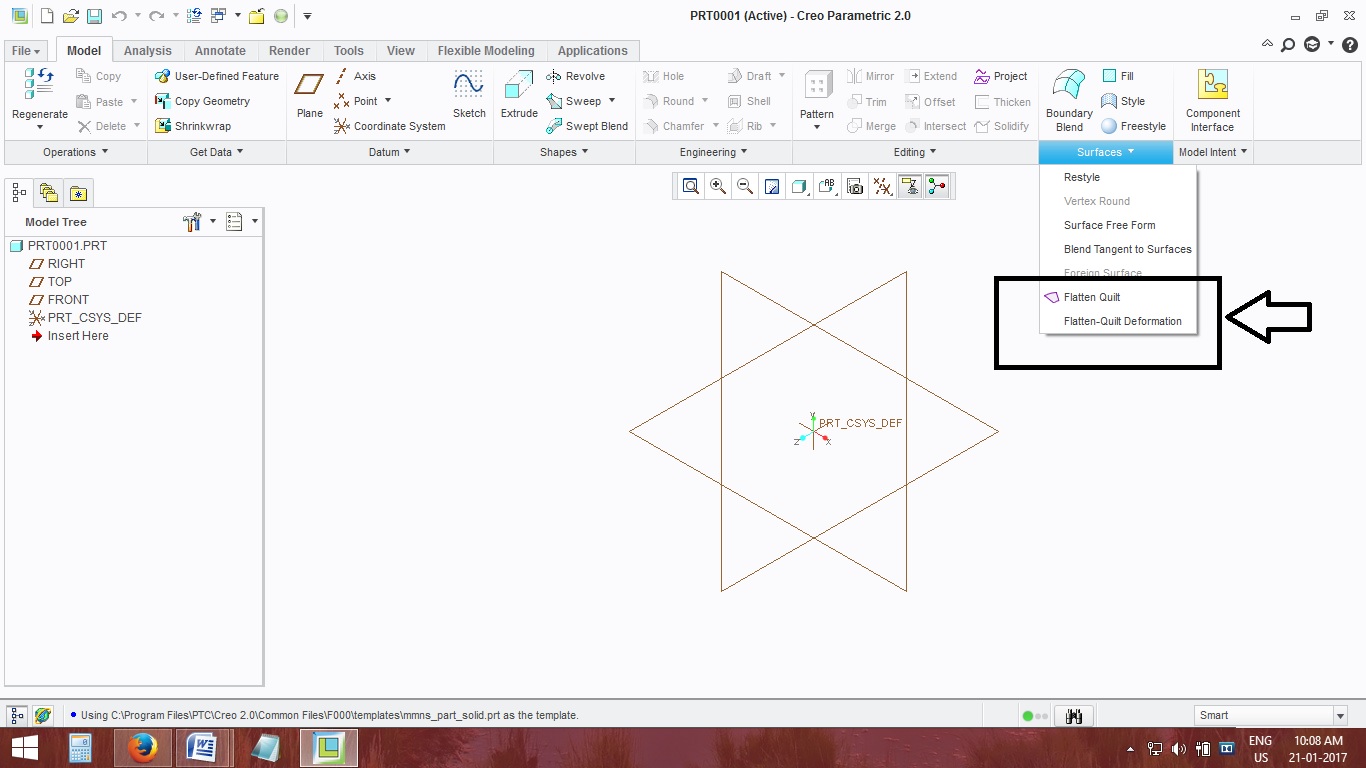Select the Revolve tool
The height and width of the screenshot is (768, 1366).
pos(575,76)
